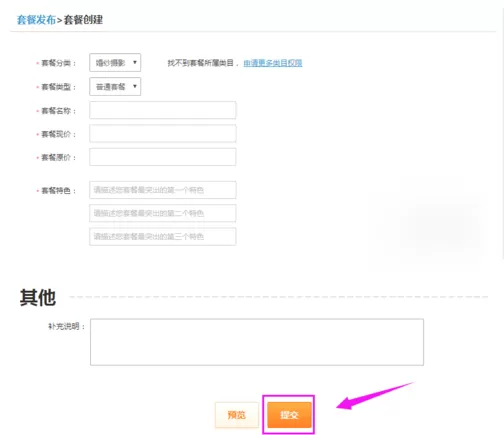Open the 套餐发布 breadcrumb link
The height and width of the screenshot is (435, 504).
click(x=36, y=20)
